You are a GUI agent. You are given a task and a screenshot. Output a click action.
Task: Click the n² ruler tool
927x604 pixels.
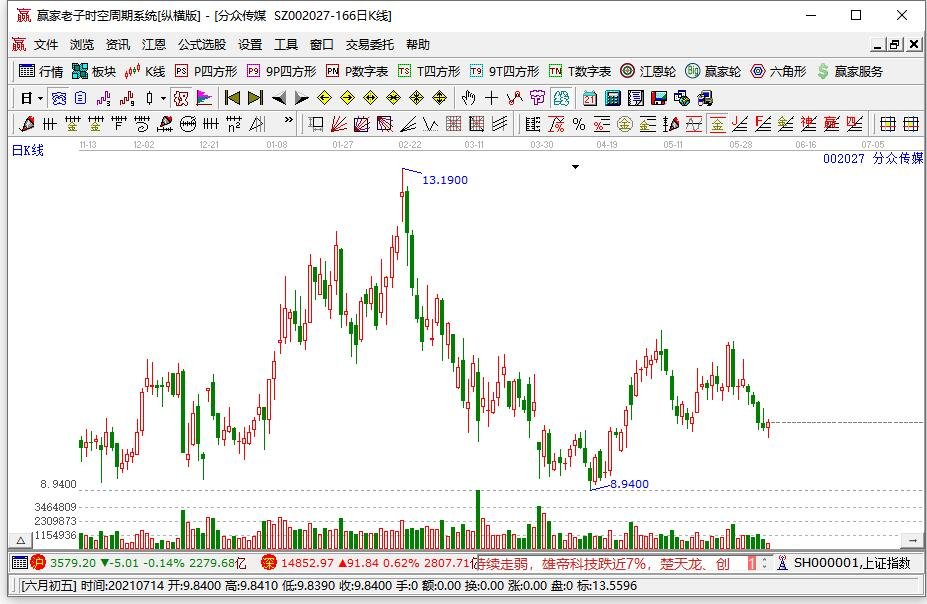point(234,124)
